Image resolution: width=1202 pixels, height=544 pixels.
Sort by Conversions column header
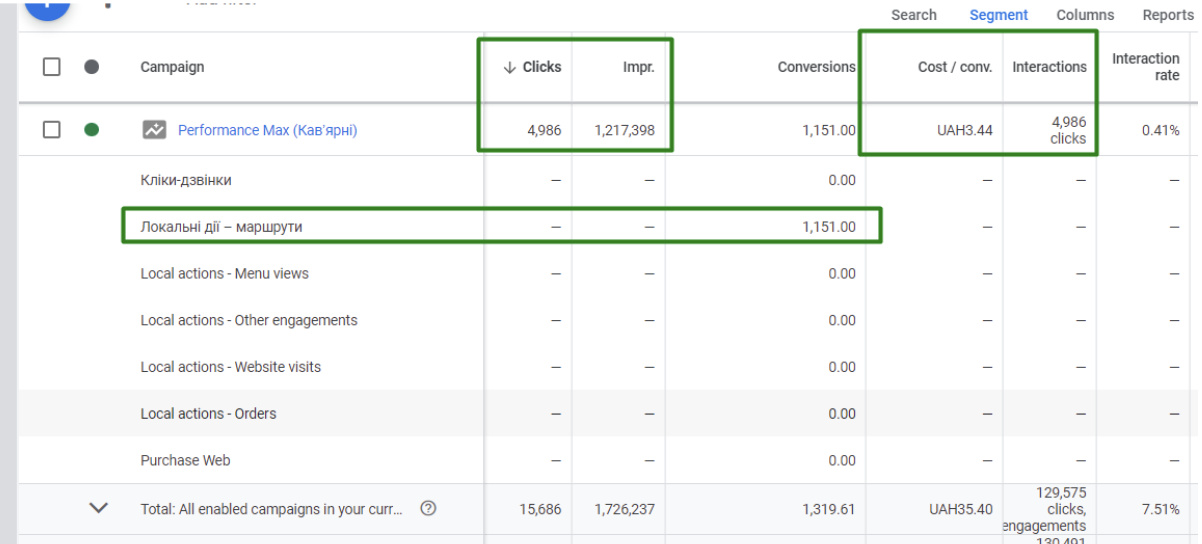(816, 67)
